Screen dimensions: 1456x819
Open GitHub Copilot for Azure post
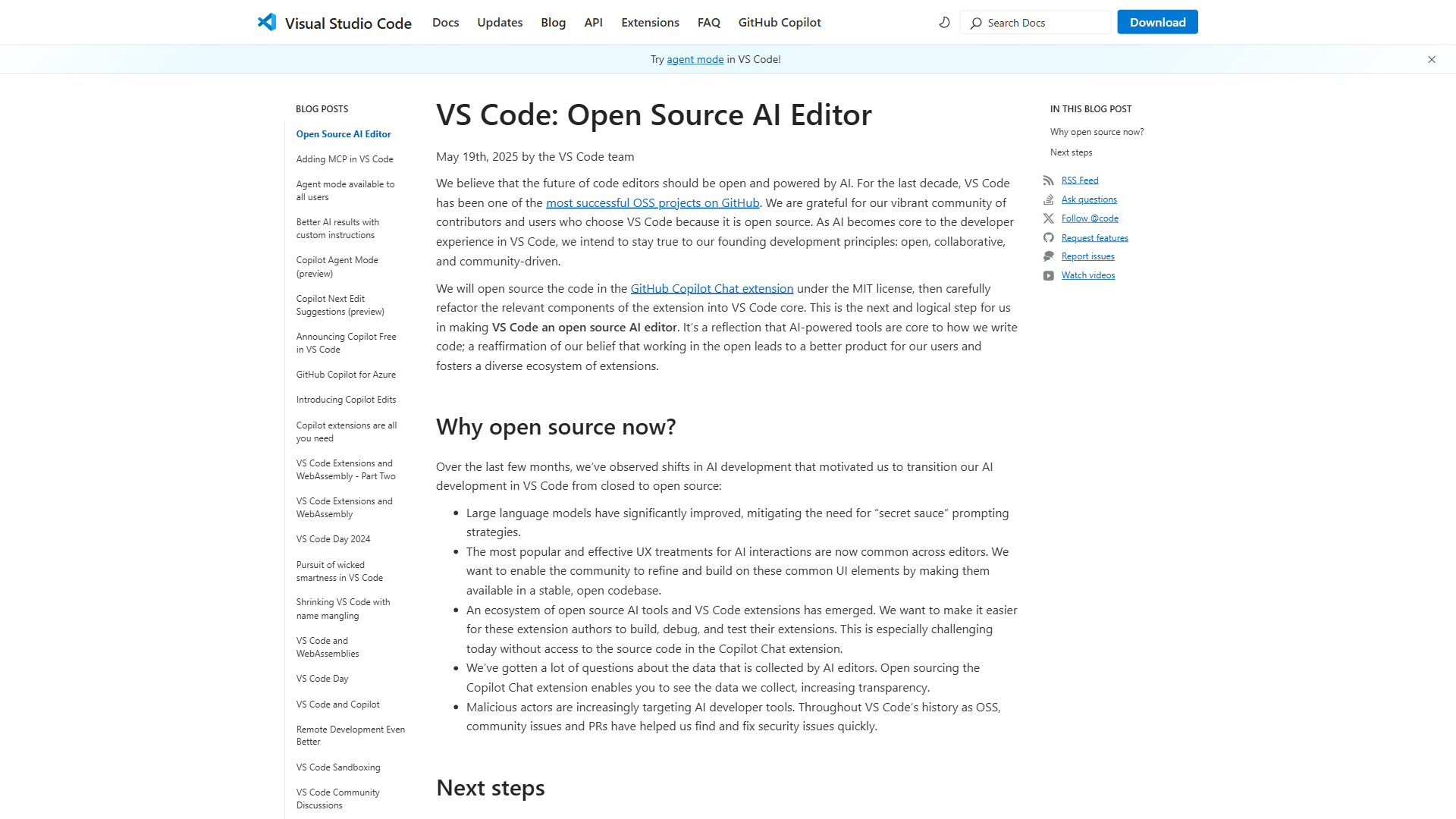pos(346,375)
